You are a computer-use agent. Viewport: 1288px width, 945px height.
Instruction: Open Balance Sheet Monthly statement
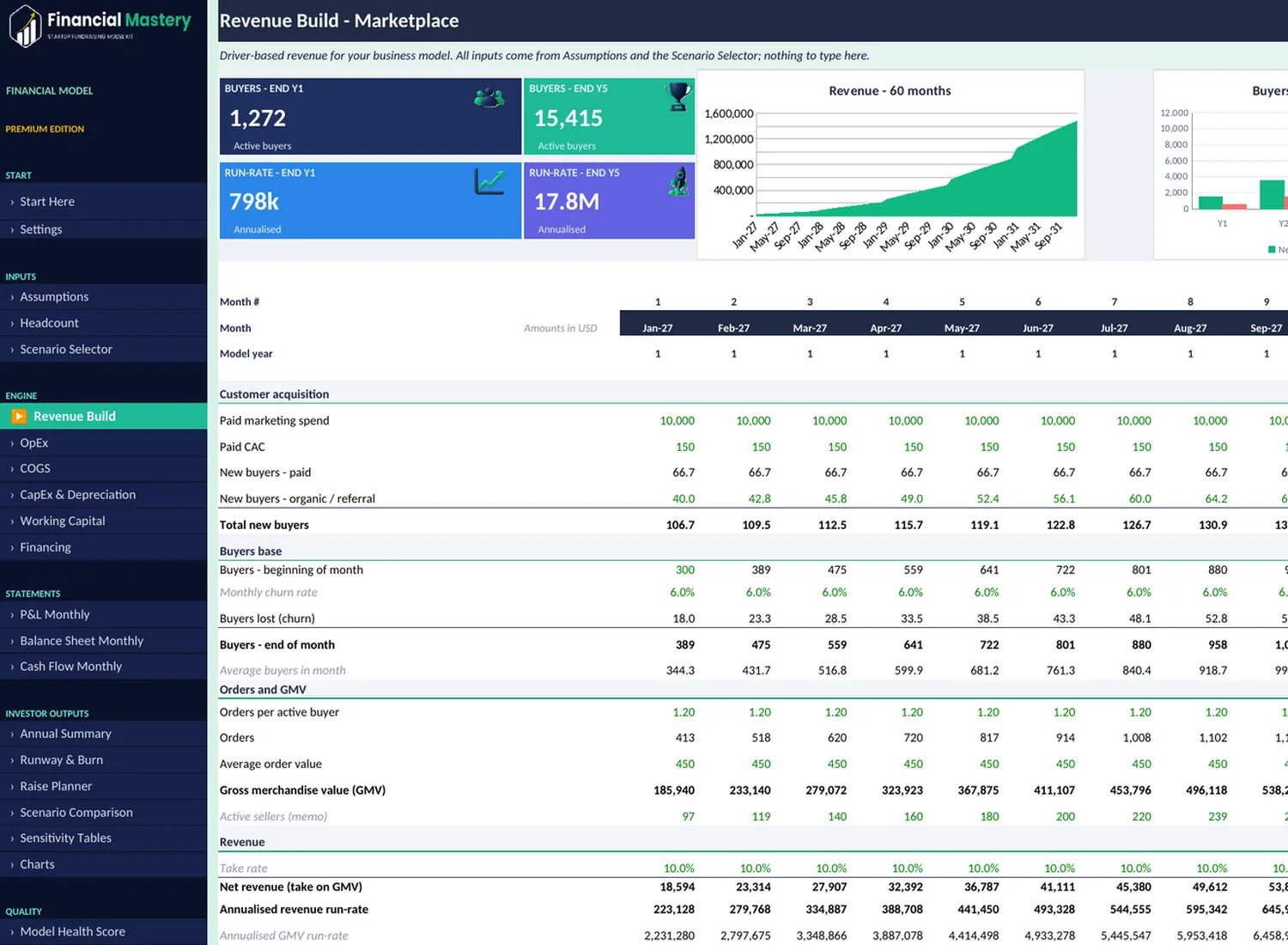click(104, 641)
